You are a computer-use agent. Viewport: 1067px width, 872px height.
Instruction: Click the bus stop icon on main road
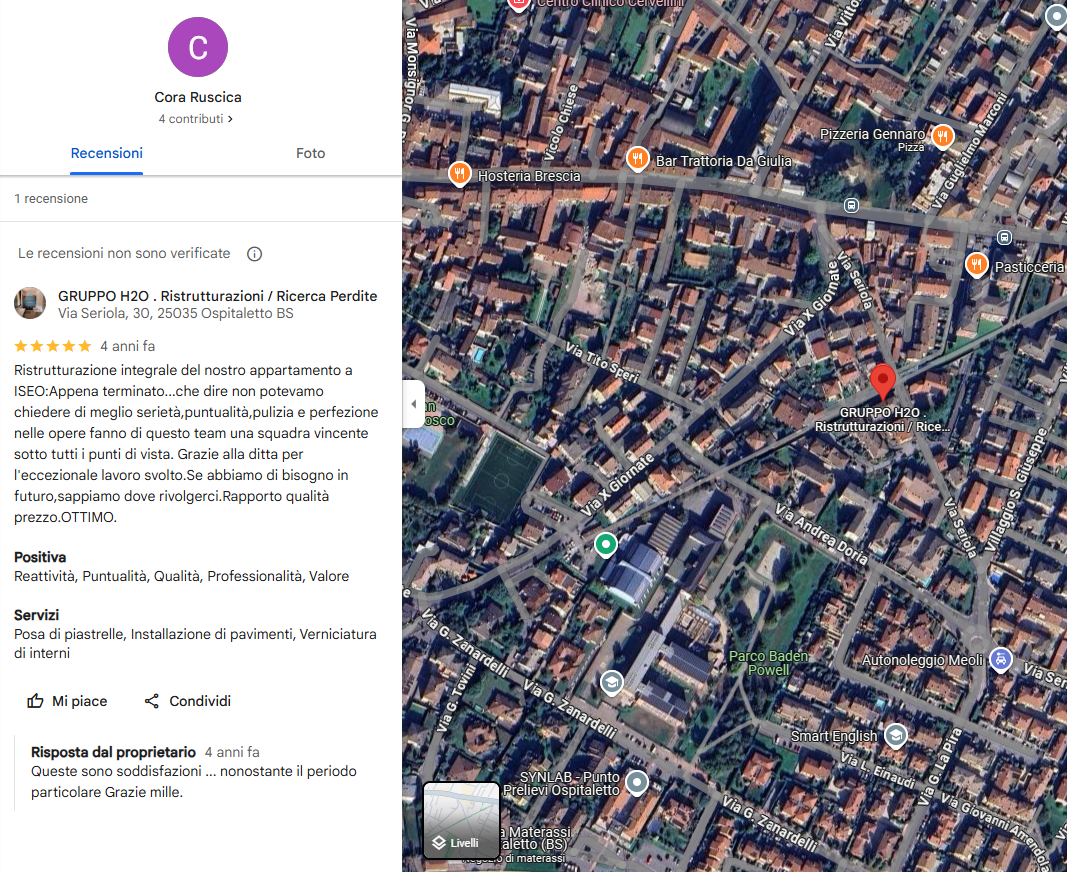(x=851, y=205)
